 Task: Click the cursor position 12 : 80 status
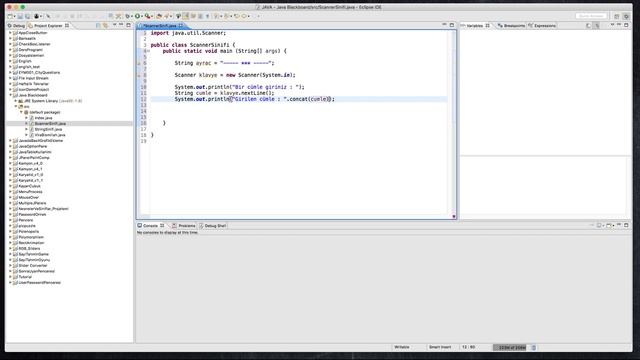click(469, 347)
